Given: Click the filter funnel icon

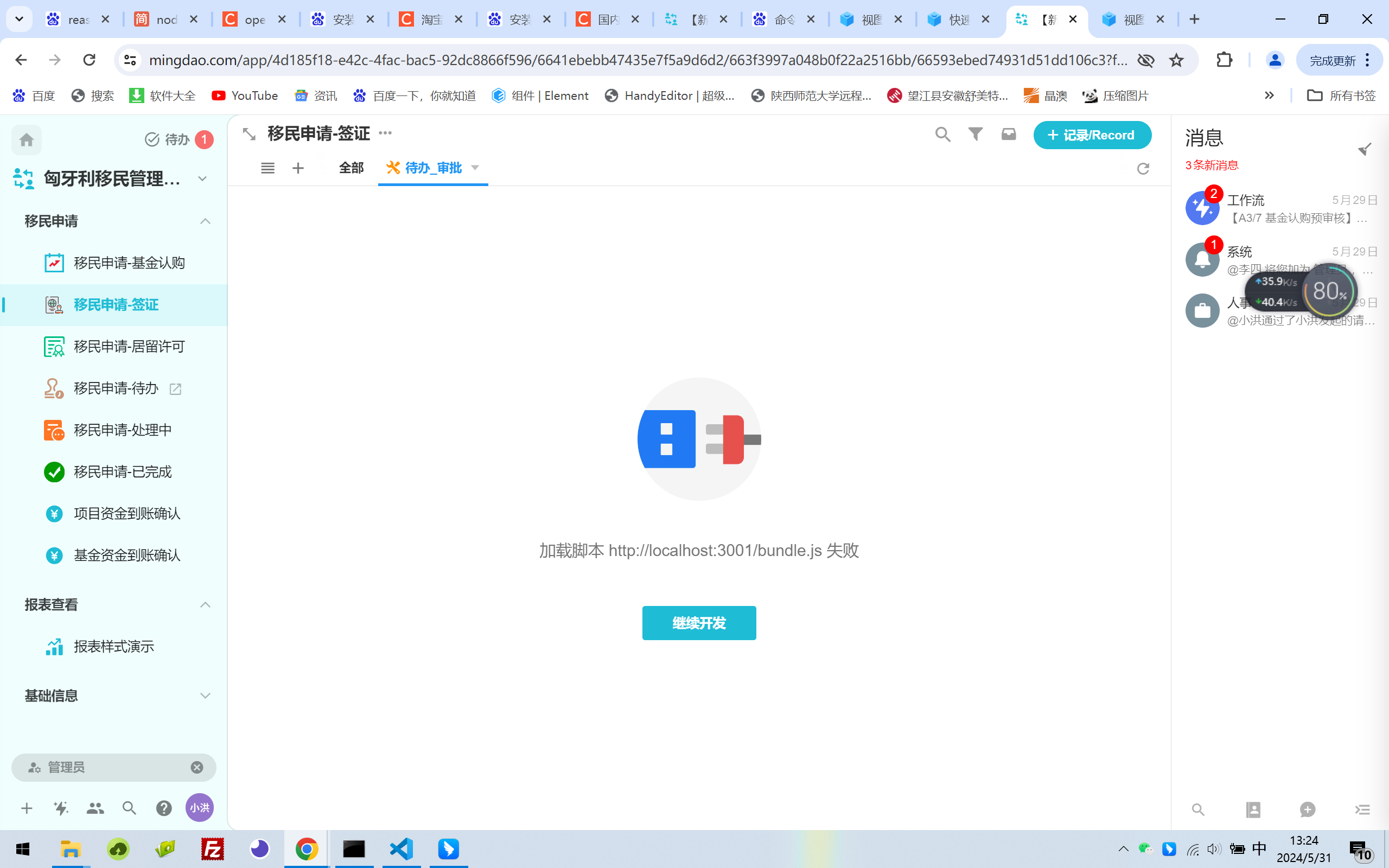Looking at the screenshot, I should pyautogui.click(x=975, y=135).
